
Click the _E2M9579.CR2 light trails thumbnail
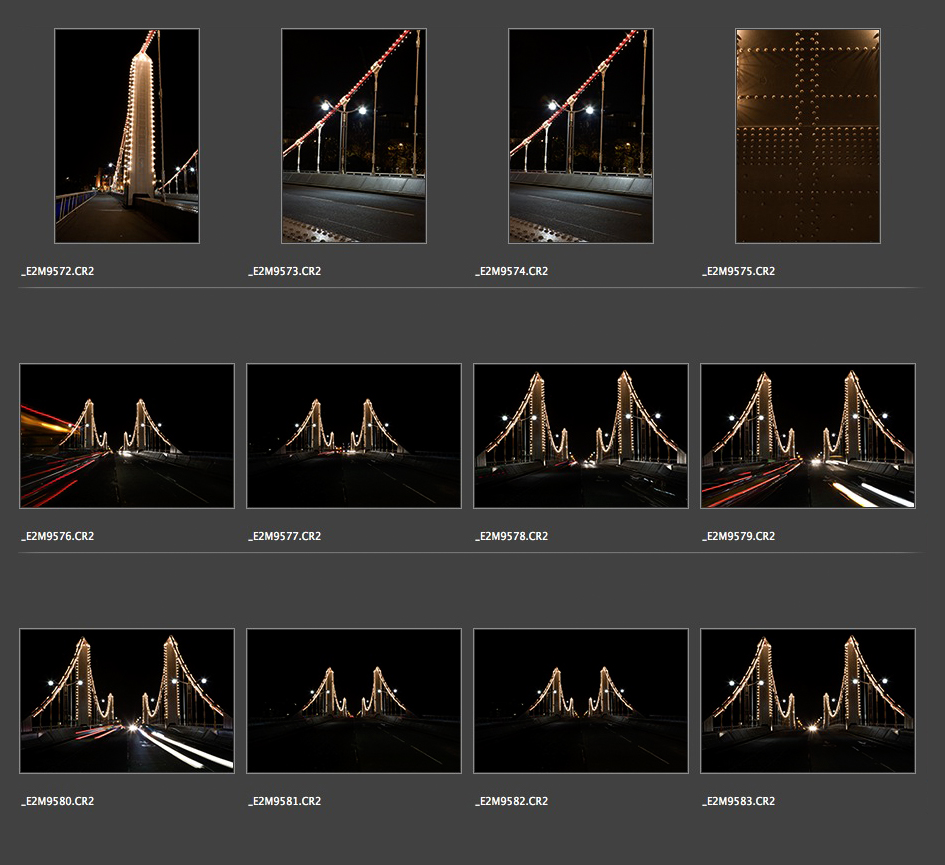pyautogui.click(x=808, y=436)
